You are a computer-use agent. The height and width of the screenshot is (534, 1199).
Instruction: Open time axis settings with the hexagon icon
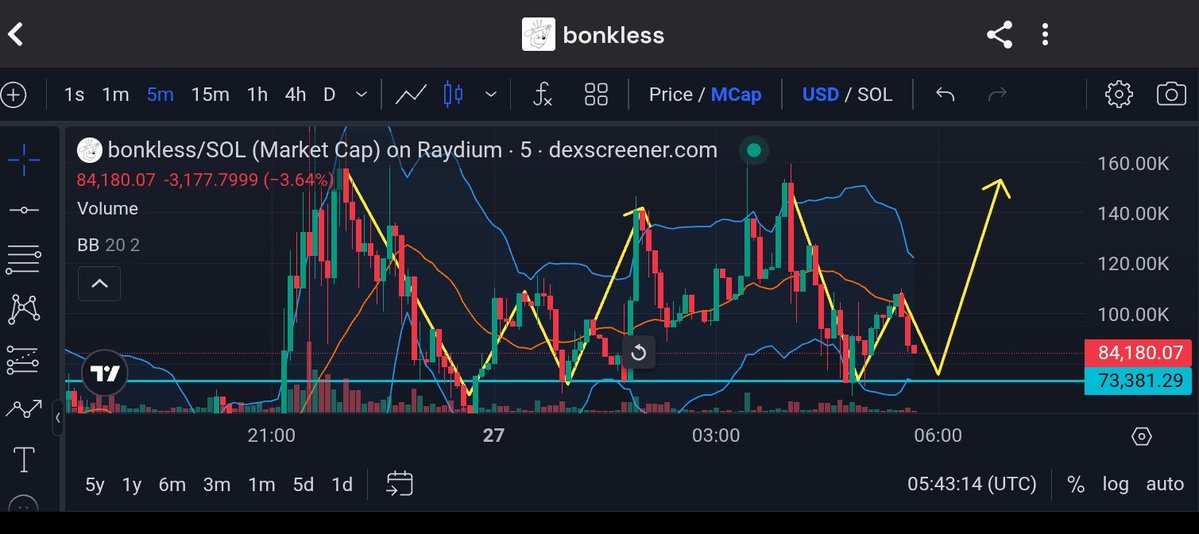pos(1141,436)
